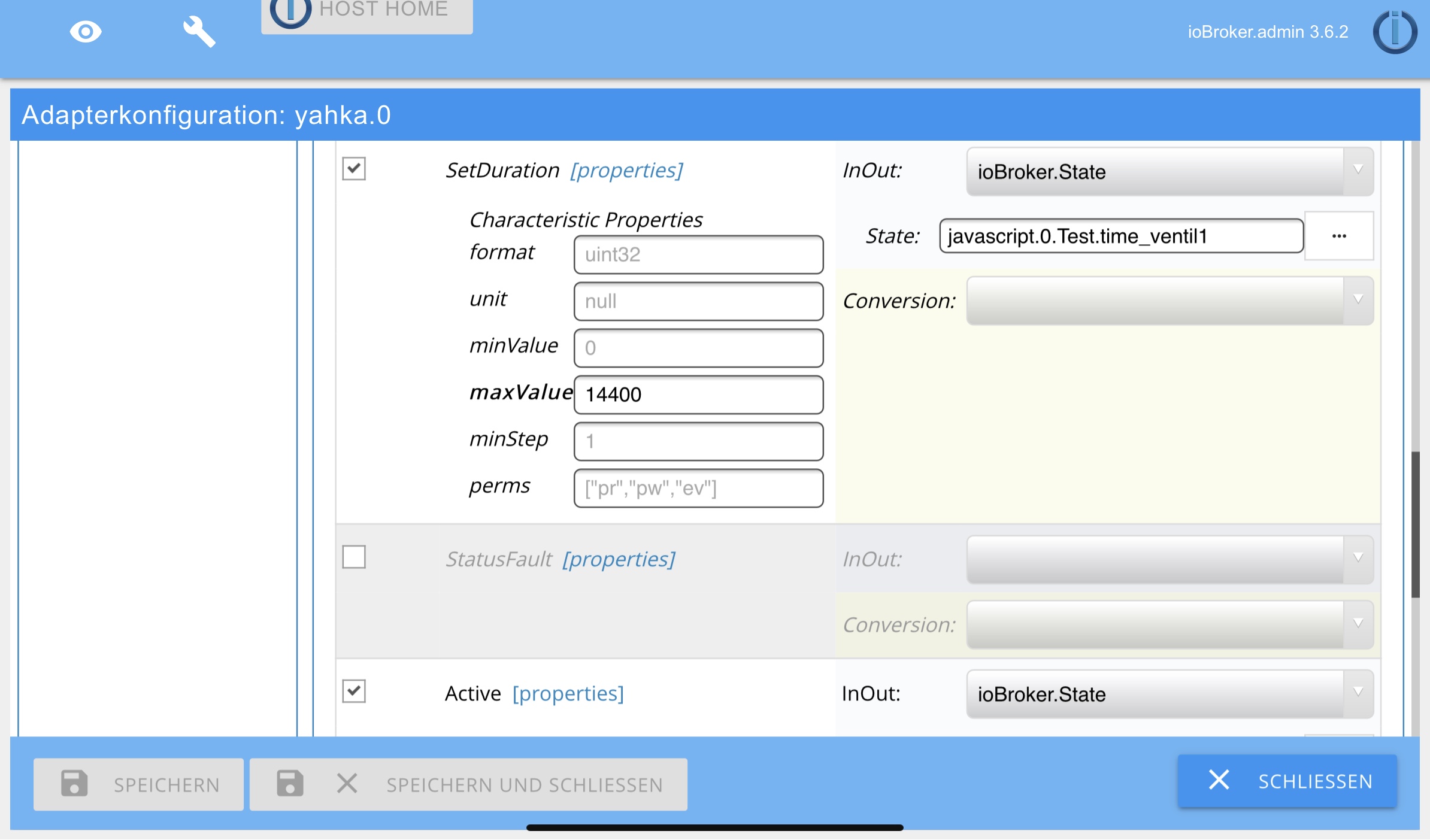
Task: Uncheck the SetDuration checkbox
Action: pos(354,169)
